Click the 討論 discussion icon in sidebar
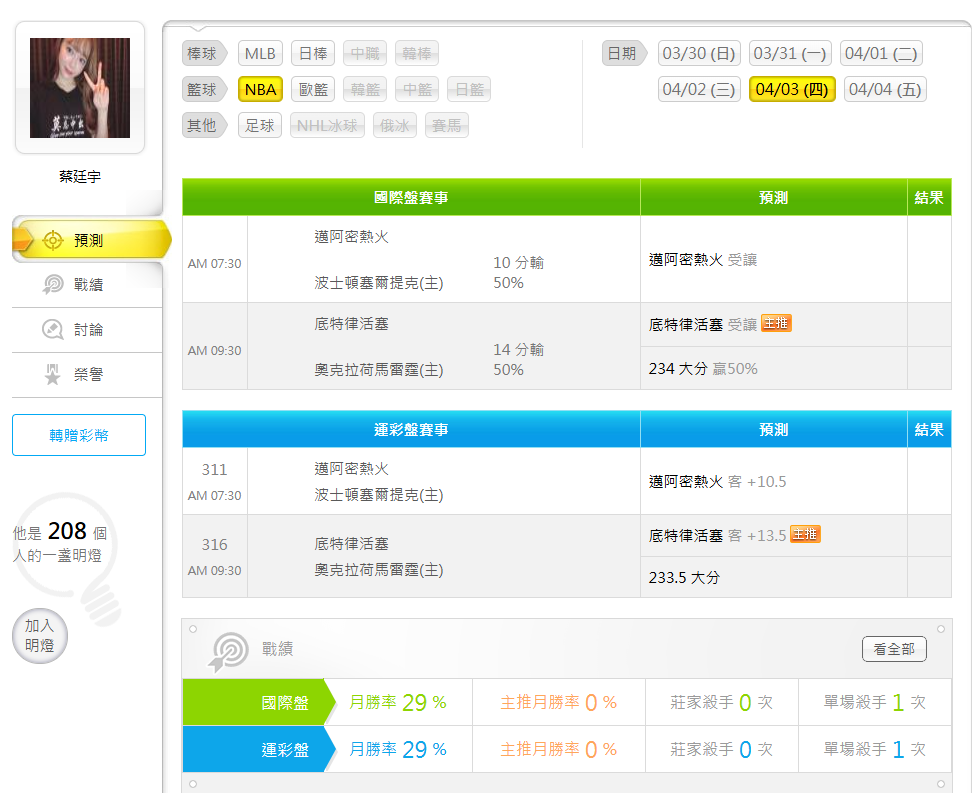 pyautogui.click(x=53, y=330)
